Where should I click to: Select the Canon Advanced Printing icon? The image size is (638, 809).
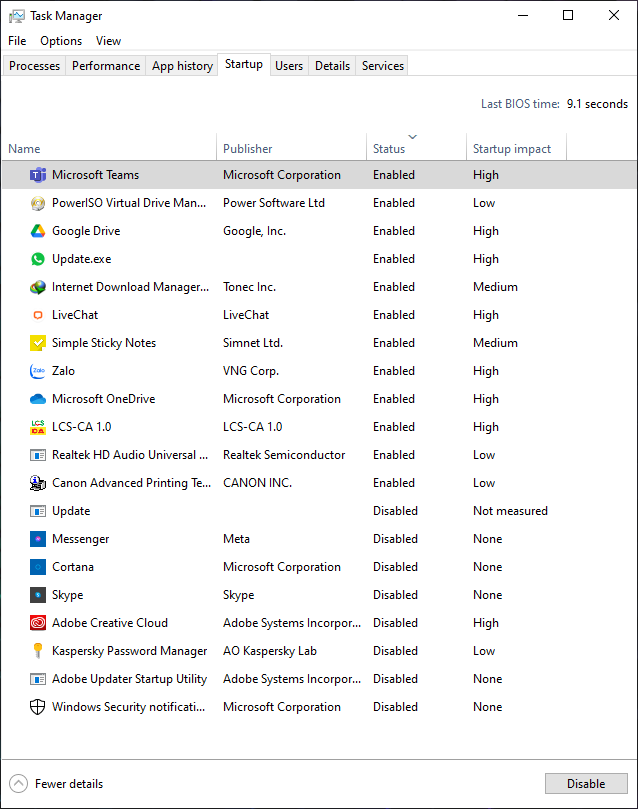[38, 483]
